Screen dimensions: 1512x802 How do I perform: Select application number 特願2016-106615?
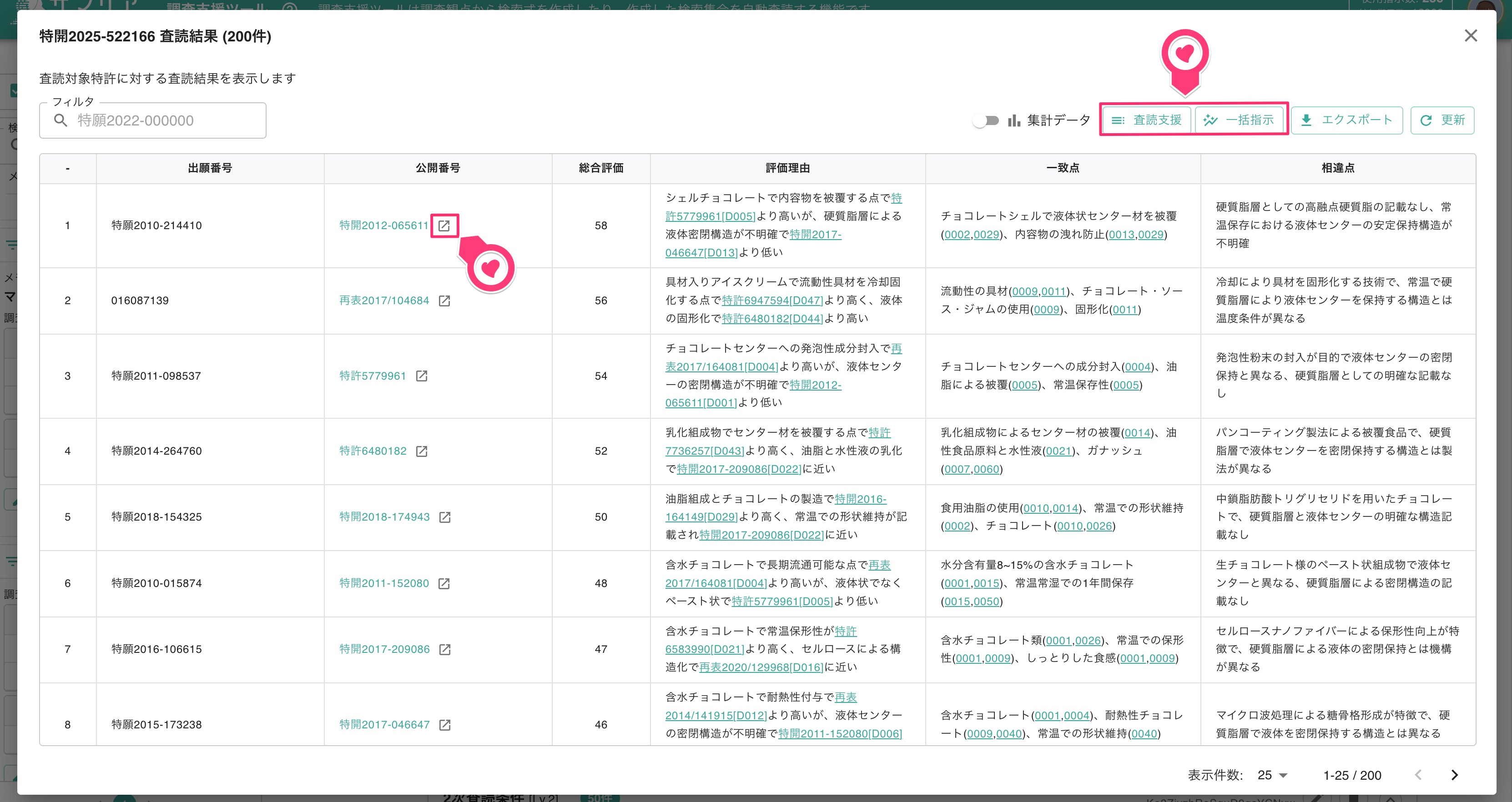157,649
